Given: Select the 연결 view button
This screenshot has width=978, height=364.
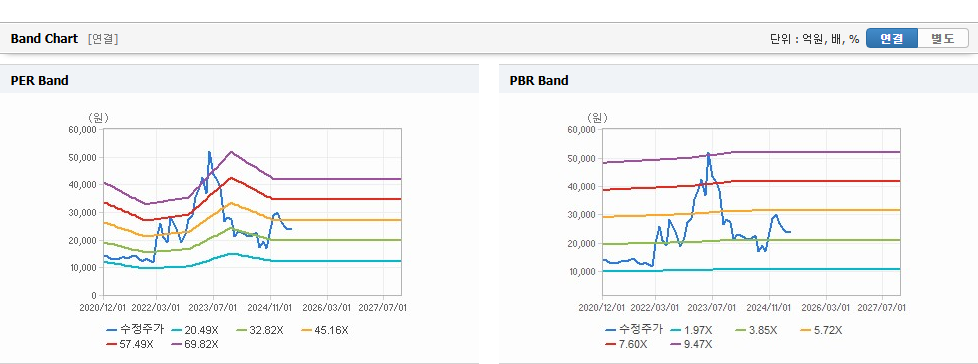Looking at the screenshot, I should coord(892,39).
